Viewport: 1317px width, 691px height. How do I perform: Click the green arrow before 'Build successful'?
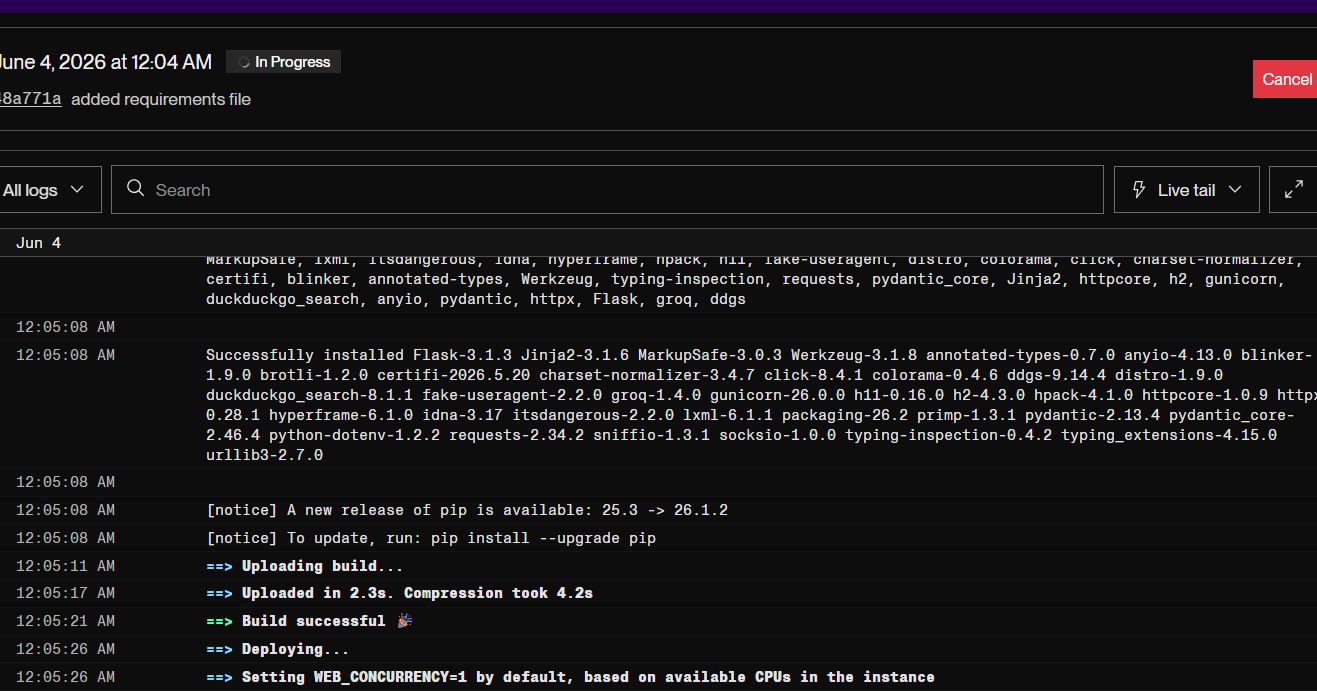[219, 621]
